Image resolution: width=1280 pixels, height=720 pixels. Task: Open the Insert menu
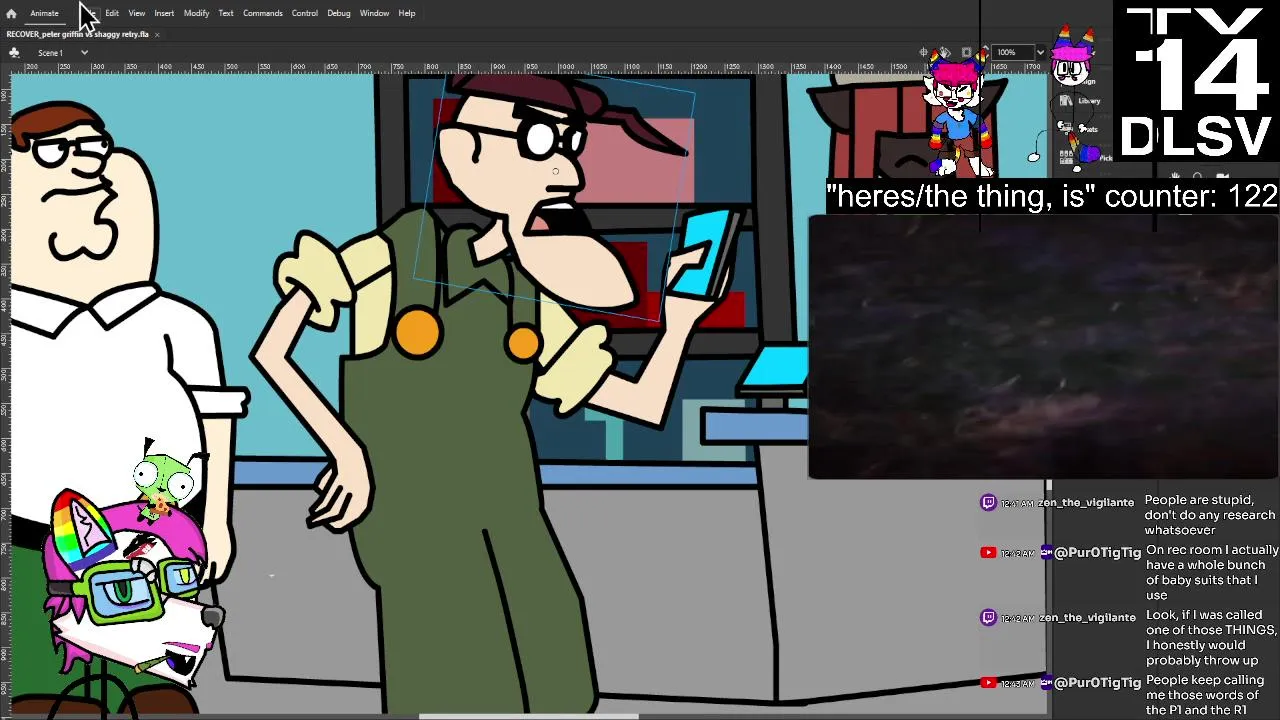pos(164,13)
